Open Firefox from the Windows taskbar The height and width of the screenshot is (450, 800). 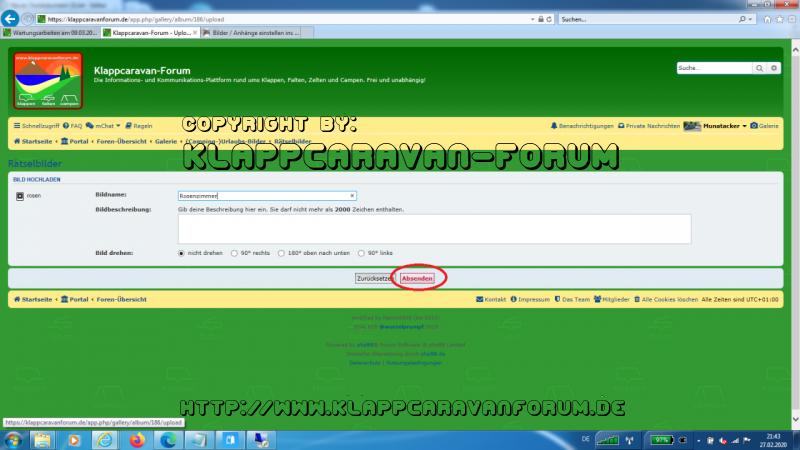point(137,439)
